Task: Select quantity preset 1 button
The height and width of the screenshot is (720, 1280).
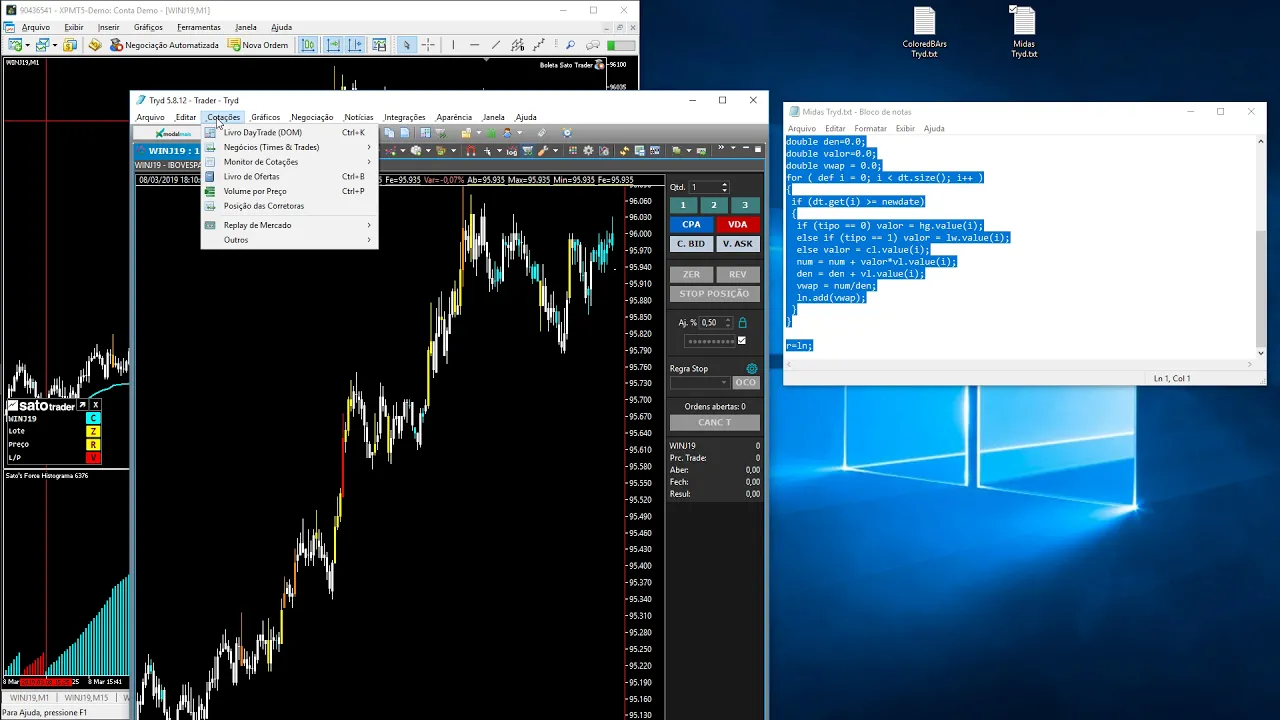Action: point(683,205)
